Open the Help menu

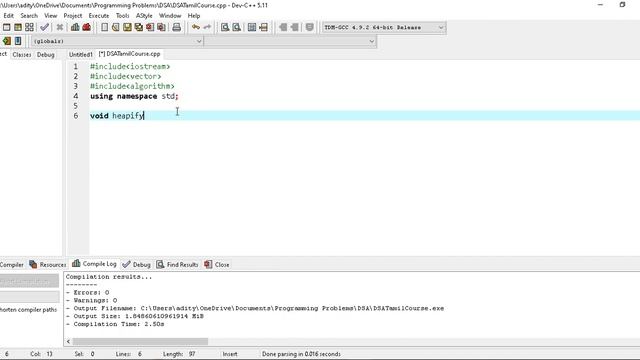point(194,16)
